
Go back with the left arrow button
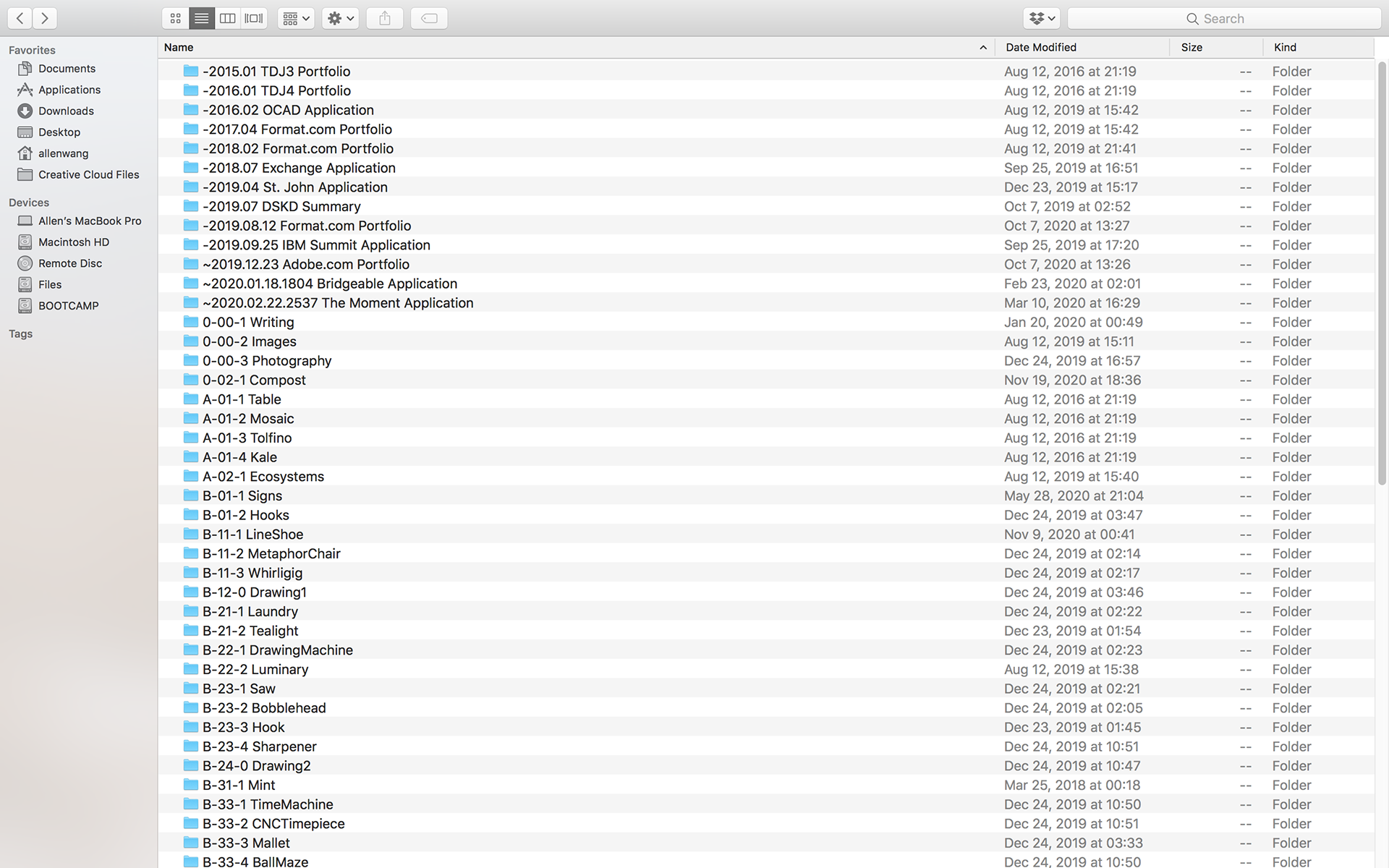pos(20,18)
